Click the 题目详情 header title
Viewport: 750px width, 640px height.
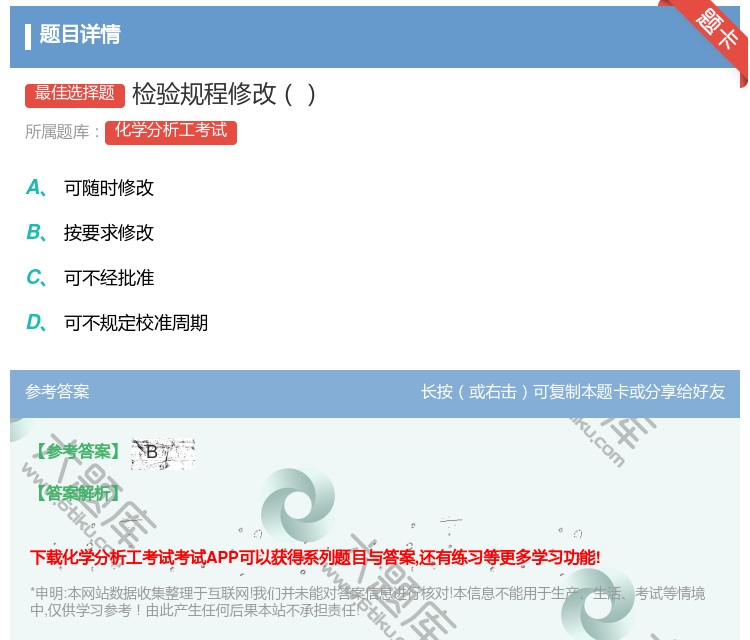click(x=80, y=34)
